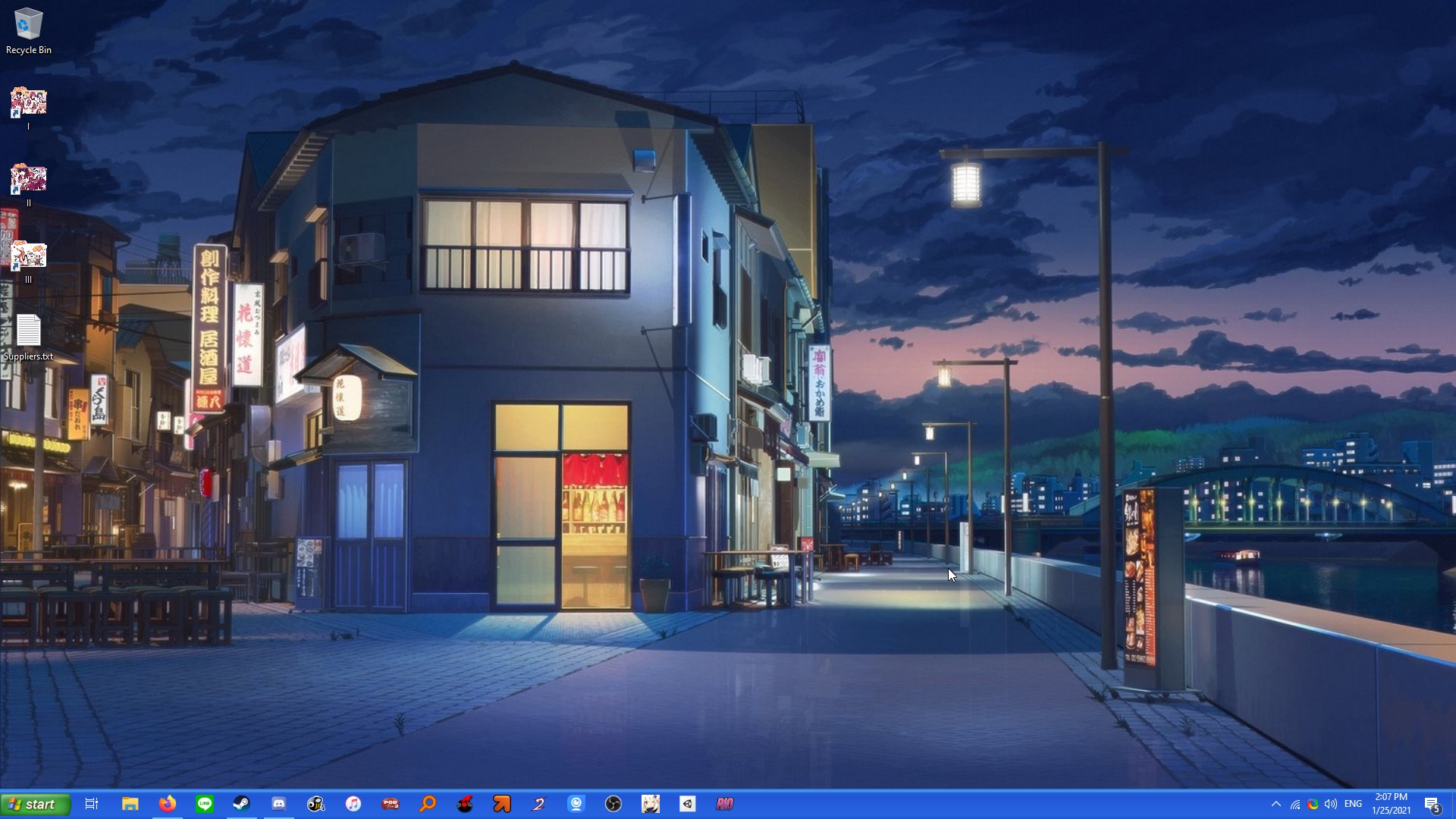Open the volume speaker tray control
This screenshot has height=819, width=1456.
(x=1331, y=804)
